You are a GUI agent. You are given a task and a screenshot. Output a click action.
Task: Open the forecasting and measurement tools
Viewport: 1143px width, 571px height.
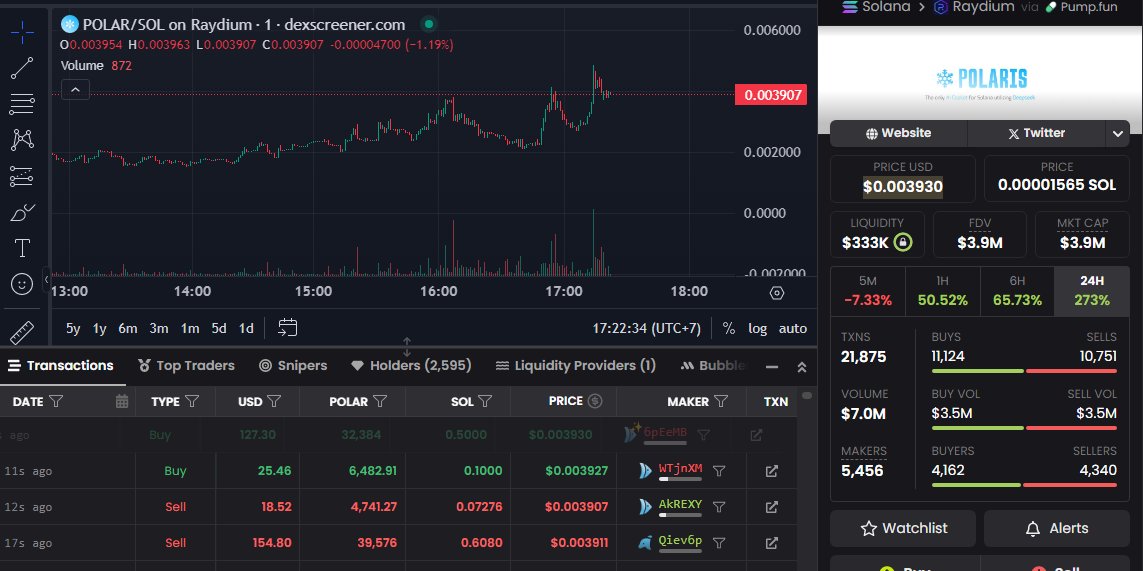pyautogui.click(x=22, y=176)
